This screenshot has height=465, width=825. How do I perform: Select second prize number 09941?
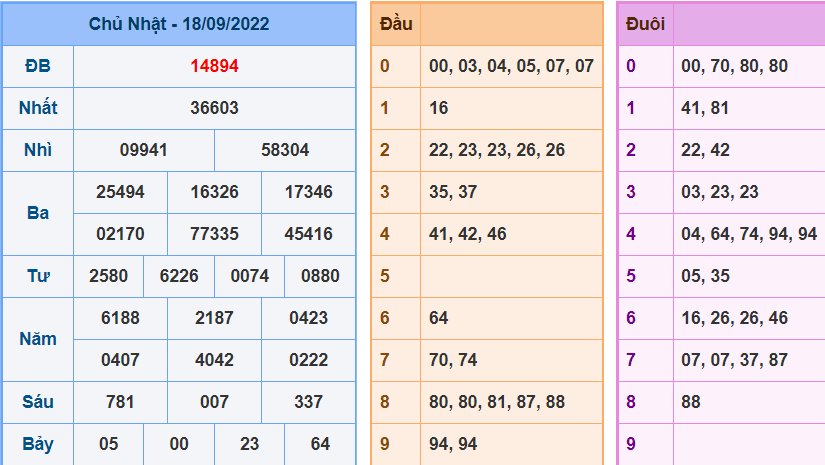tap(144, 150)
